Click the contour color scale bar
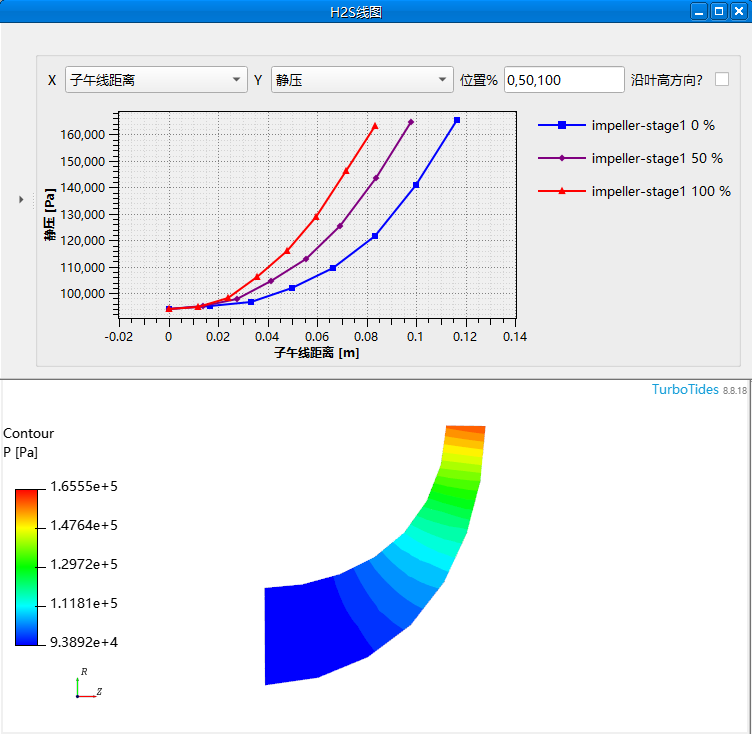This screenshot has height=734, width=752. pos(26,567)
